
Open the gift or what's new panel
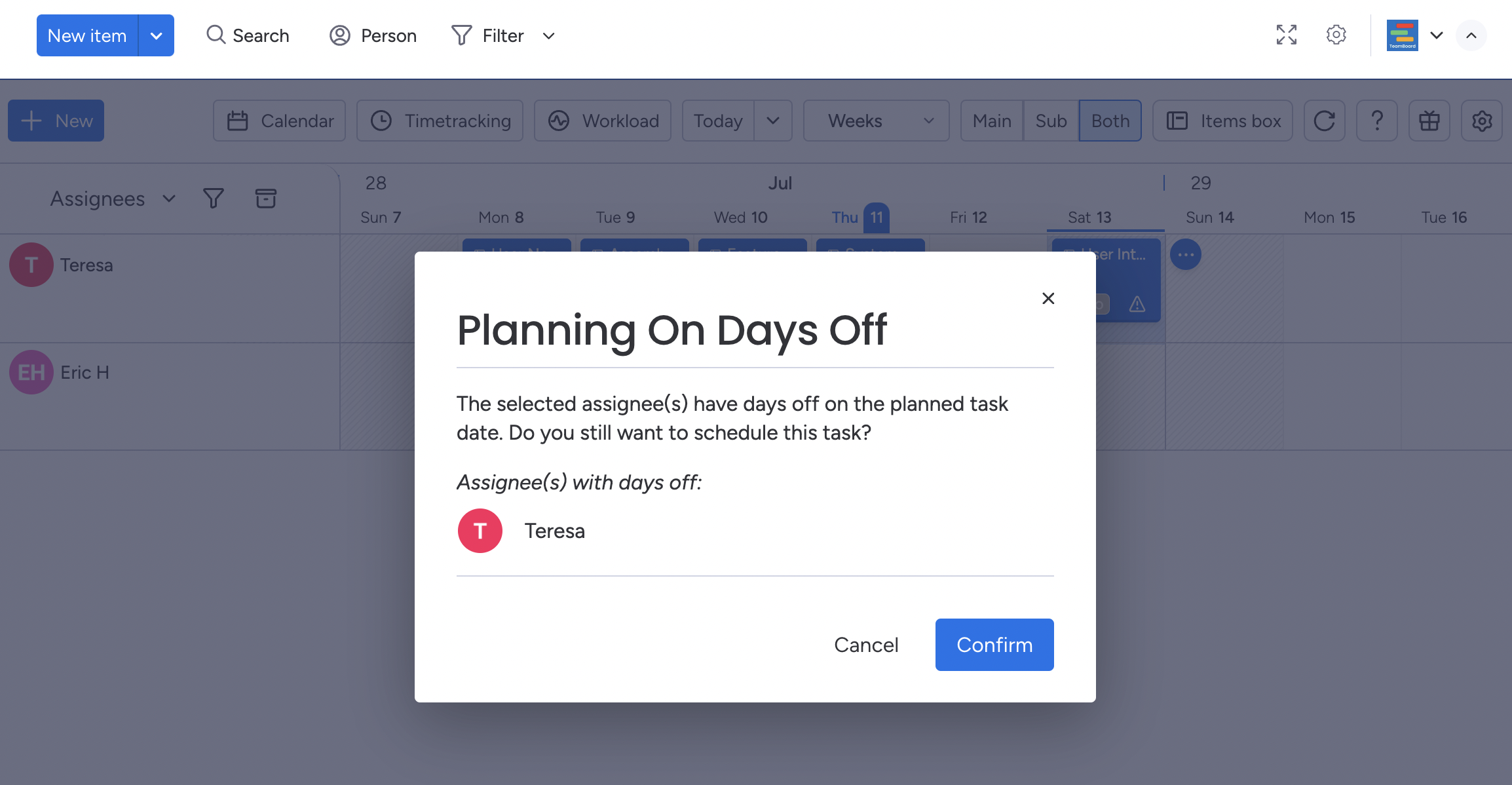[1429, 121]
